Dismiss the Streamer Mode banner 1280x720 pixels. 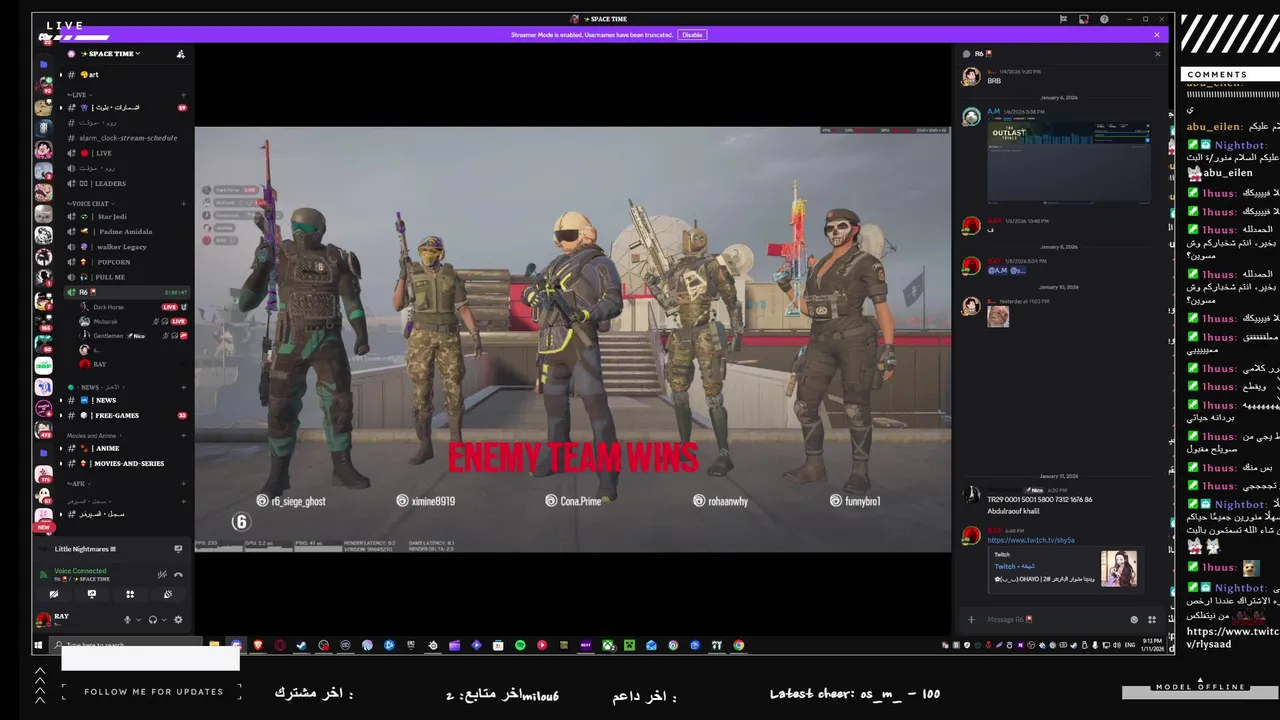[x=1157, y=35]
